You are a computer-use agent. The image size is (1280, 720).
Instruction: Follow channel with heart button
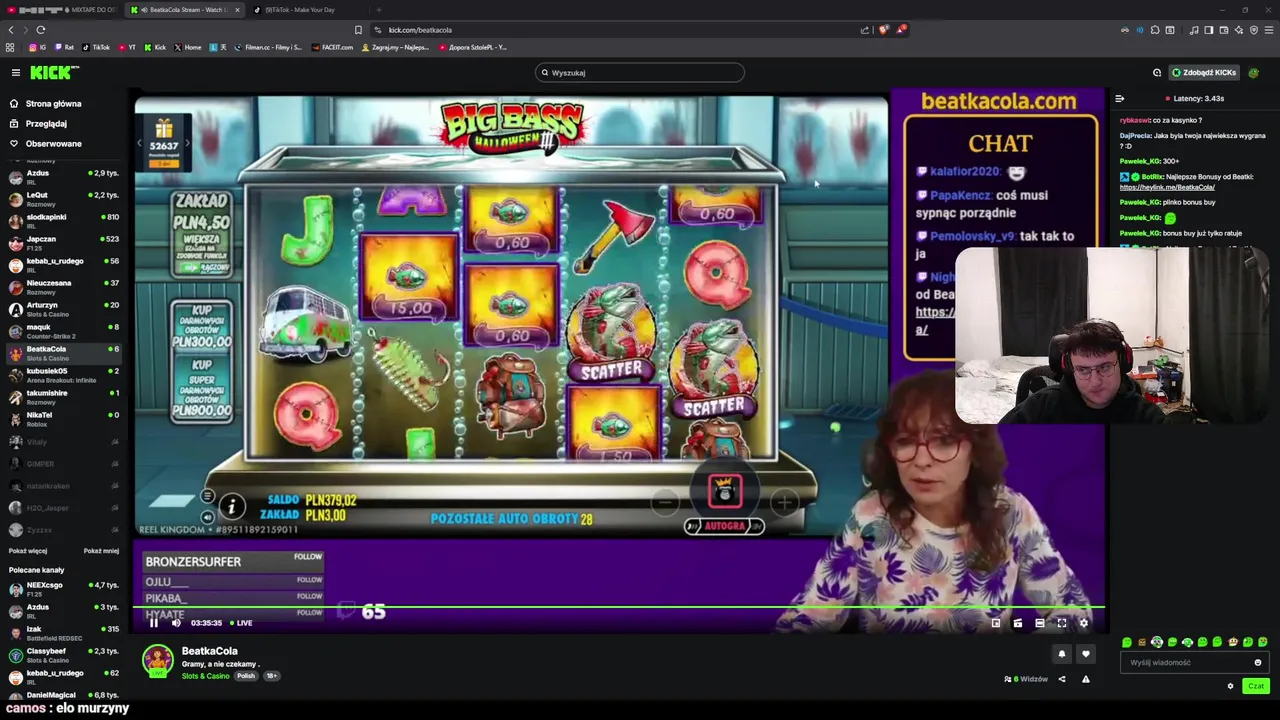point(1086,654)
